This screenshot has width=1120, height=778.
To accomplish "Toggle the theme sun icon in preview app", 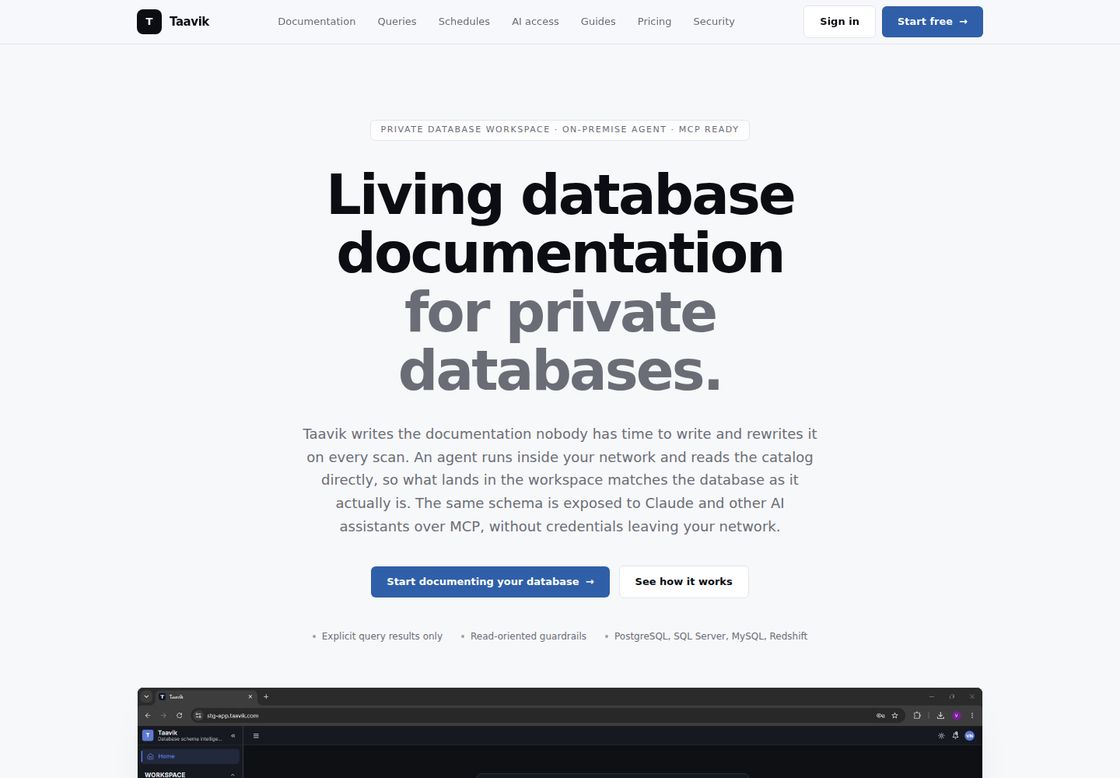I will coord(941,735).
